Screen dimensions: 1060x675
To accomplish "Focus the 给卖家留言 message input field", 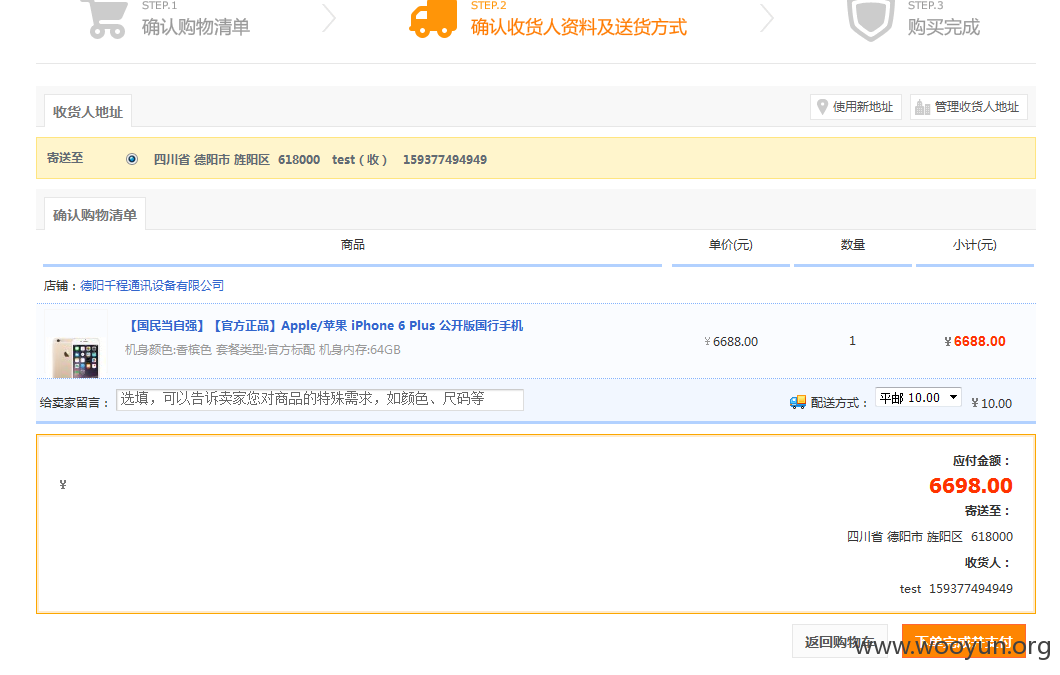I will point(320,399).
